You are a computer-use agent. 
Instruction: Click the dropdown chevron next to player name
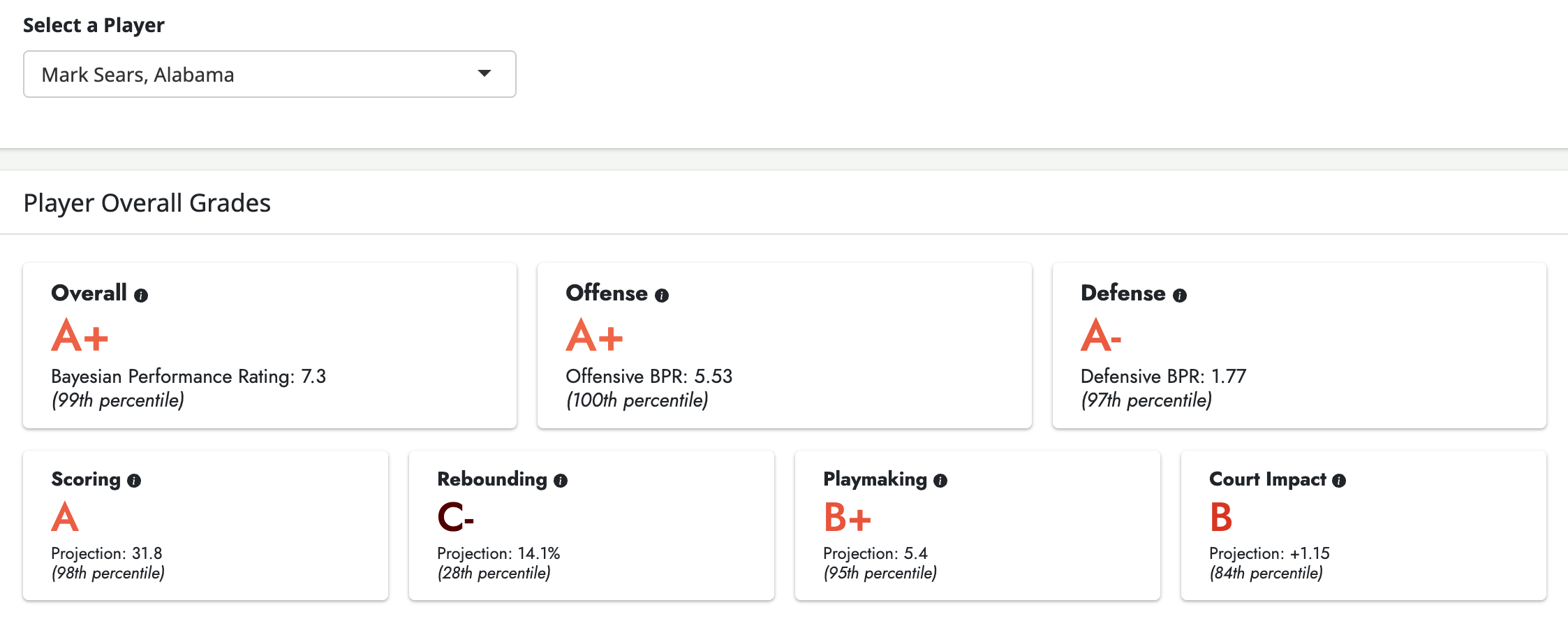(485, 73)
